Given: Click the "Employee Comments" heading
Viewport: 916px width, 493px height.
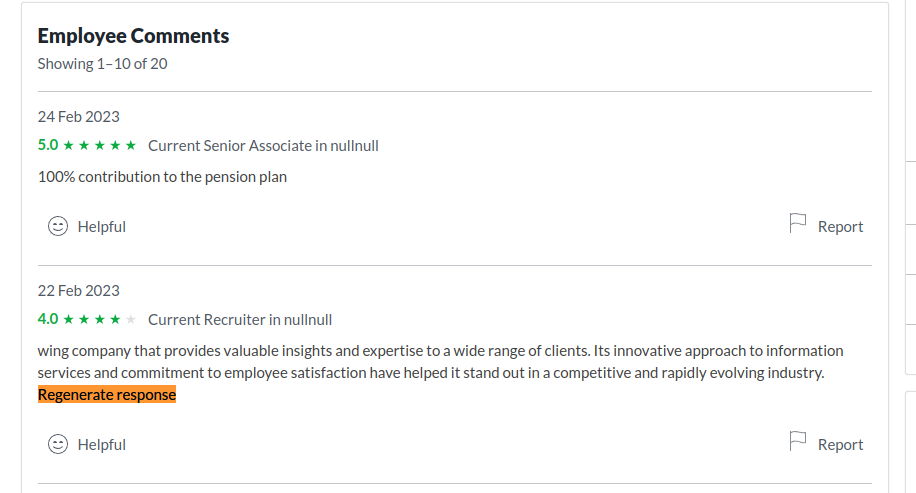Looking at the screenshot, I should click(133, 36).
